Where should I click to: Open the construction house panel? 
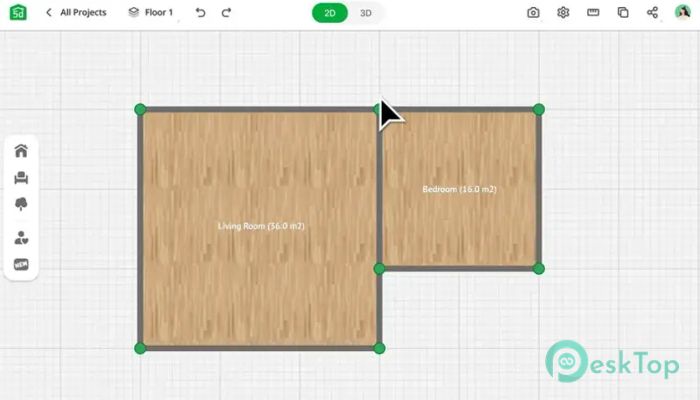click(x=21, y=151)
